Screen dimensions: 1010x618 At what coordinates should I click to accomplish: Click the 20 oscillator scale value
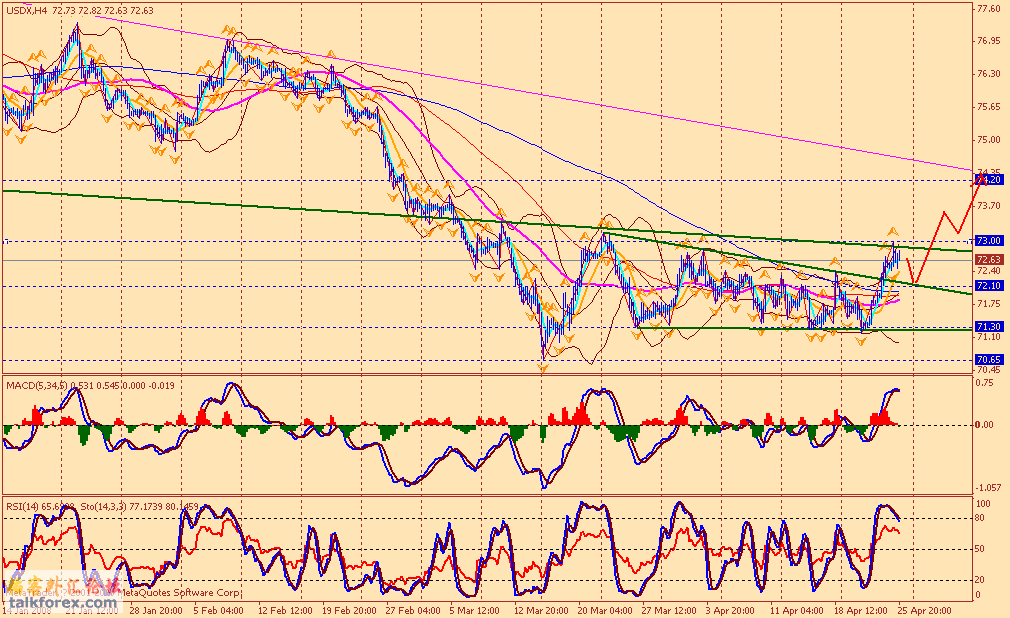(x=981, y=580)
